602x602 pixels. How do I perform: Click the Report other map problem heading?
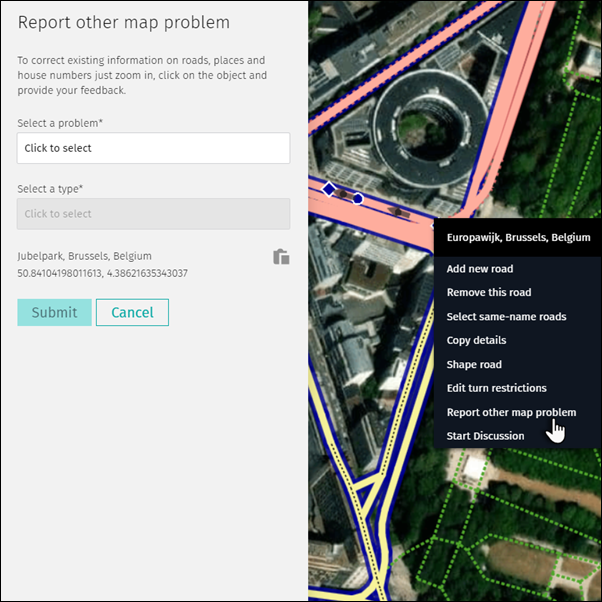pos(124,22)
